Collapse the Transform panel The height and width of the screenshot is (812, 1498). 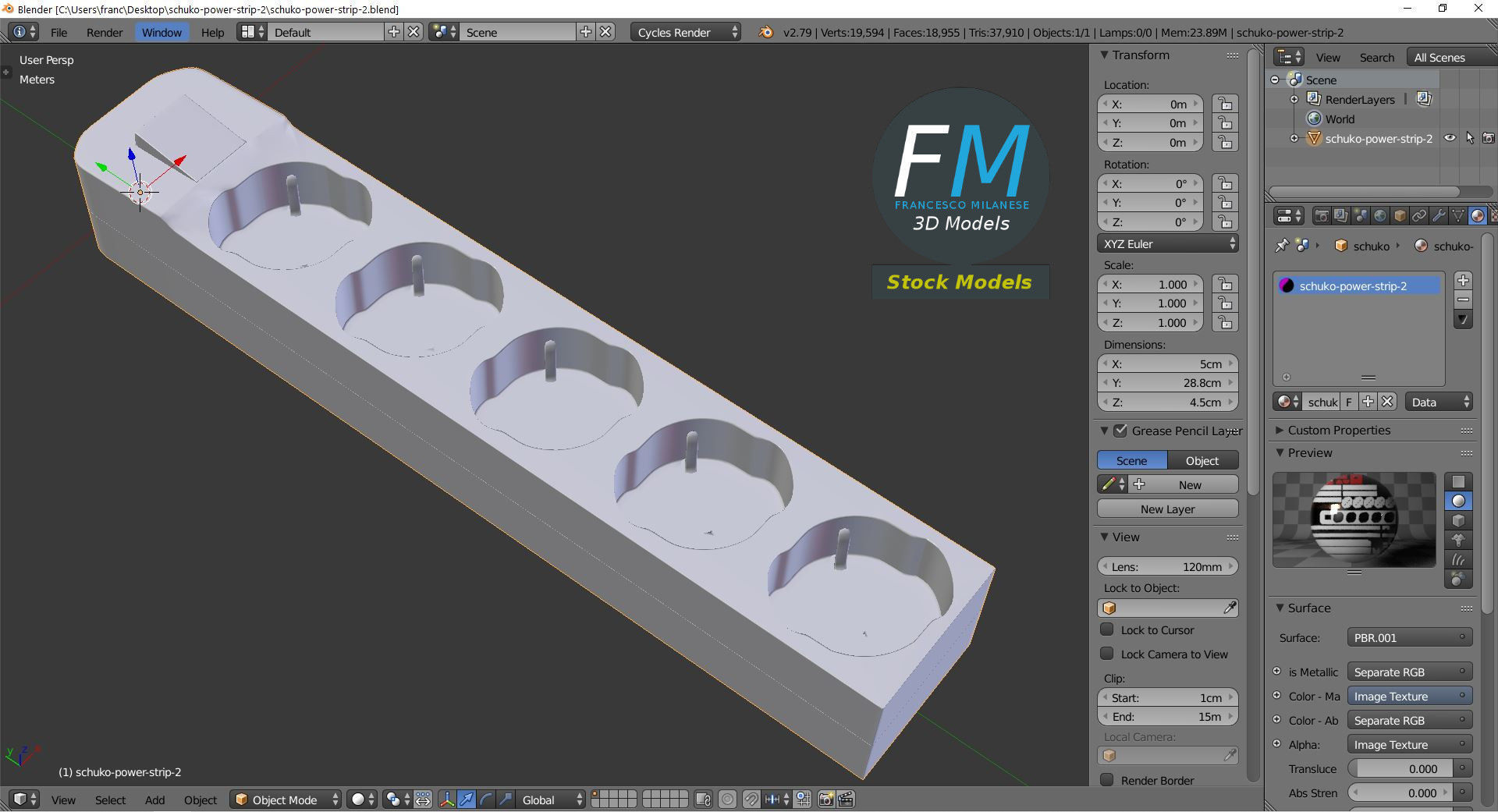pos(1105,55)
